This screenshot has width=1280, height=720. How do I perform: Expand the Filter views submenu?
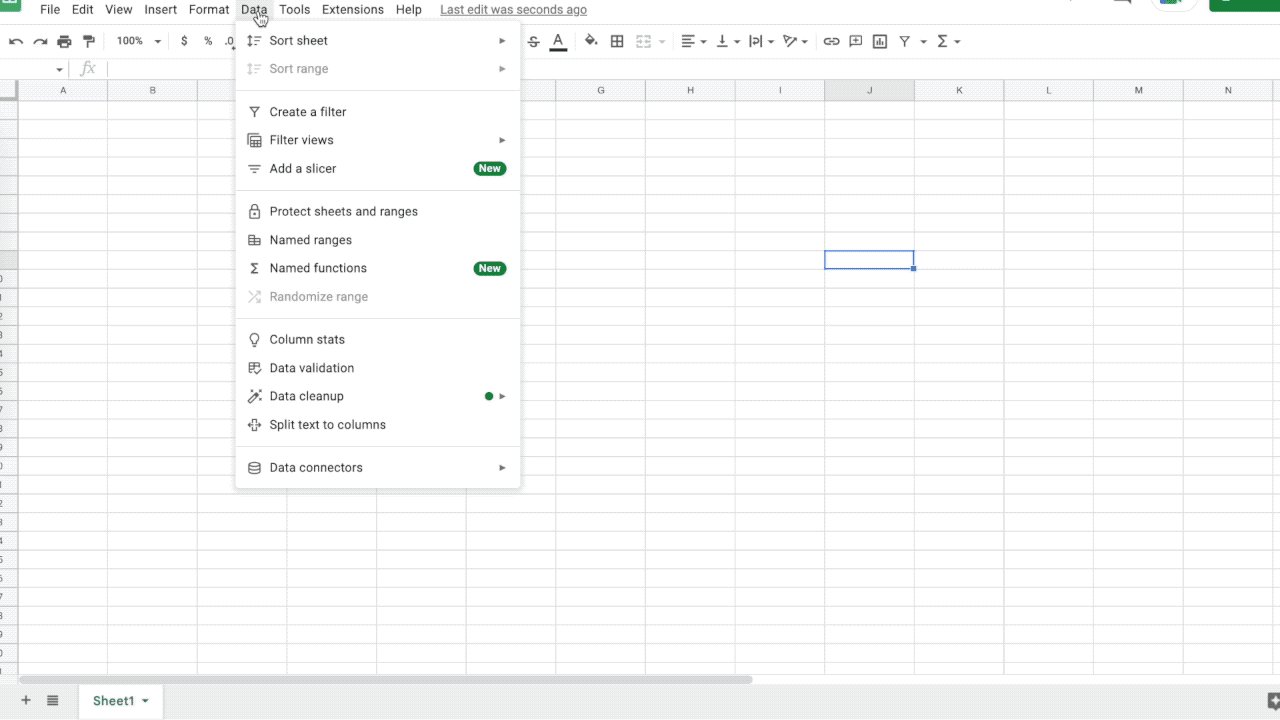click(378, 140)
